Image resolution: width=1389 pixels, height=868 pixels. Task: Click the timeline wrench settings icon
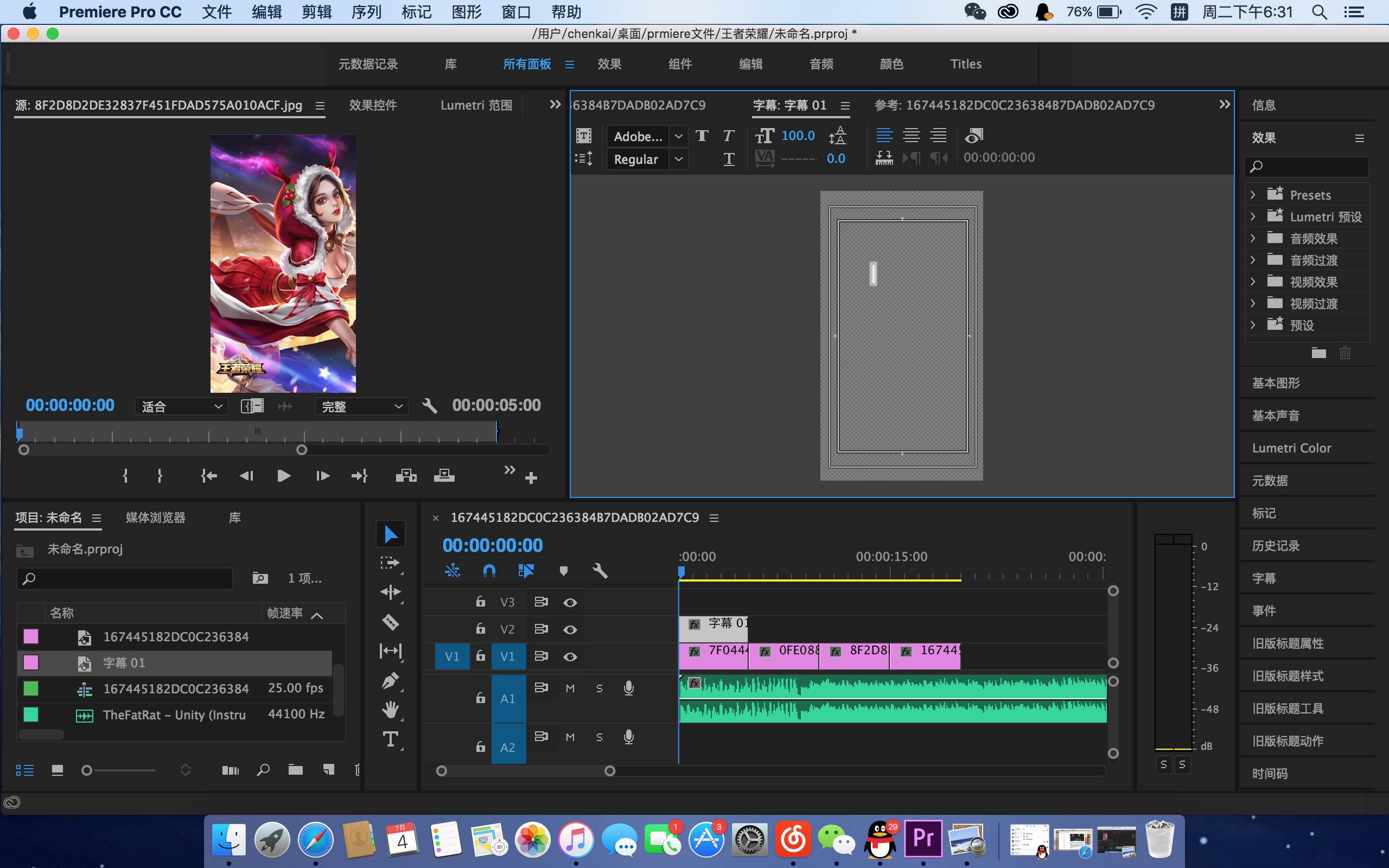point(600,571)
